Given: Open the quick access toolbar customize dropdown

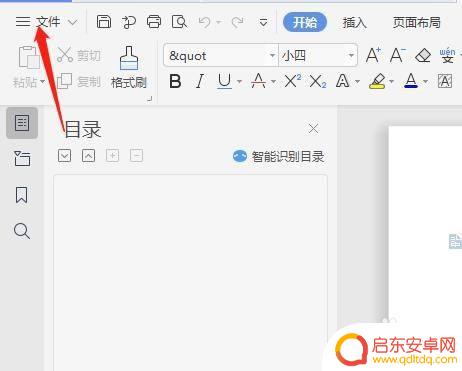Looking at the screenshot, I should click(x=263, y=23).
